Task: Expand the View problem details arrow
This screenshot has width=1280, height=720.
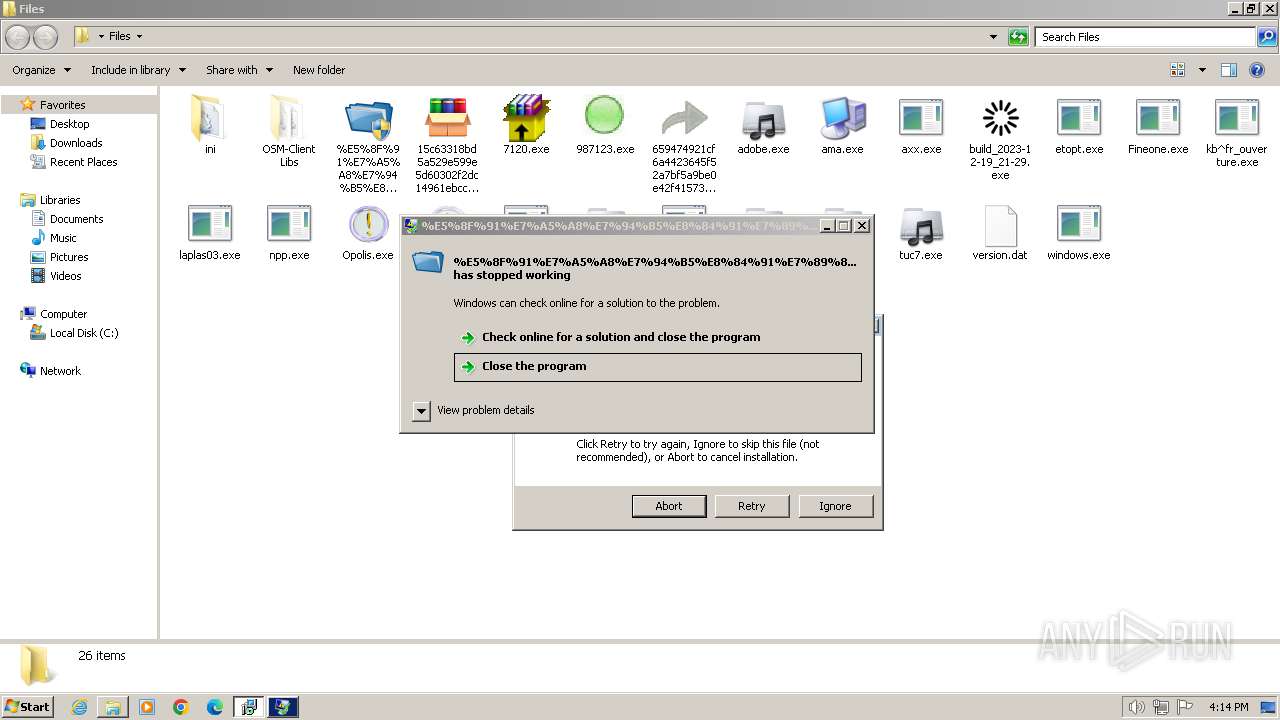Action: point(421,411)
